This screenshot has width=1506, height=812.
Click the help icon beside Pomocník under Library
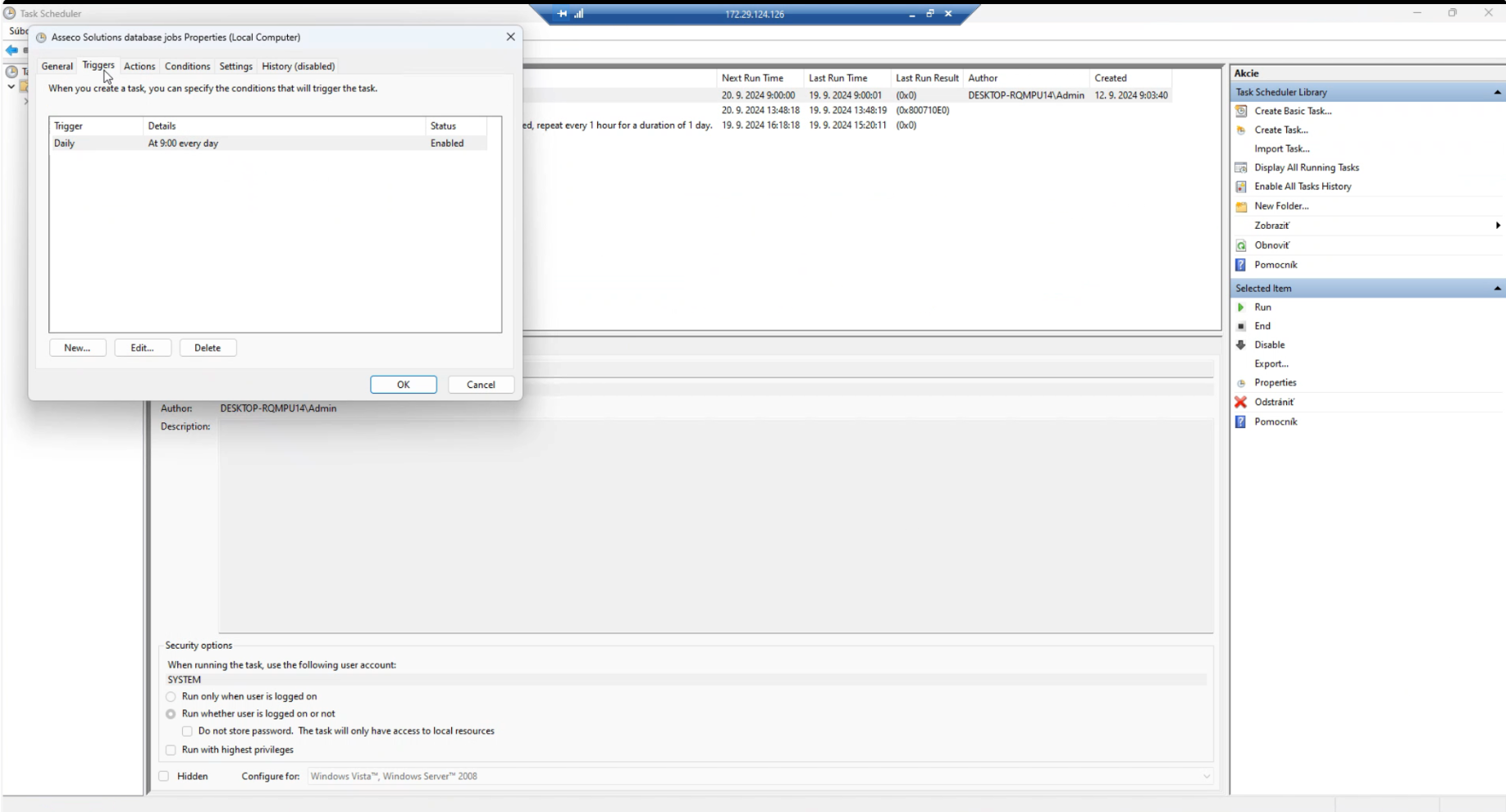tap(1241, 265)
